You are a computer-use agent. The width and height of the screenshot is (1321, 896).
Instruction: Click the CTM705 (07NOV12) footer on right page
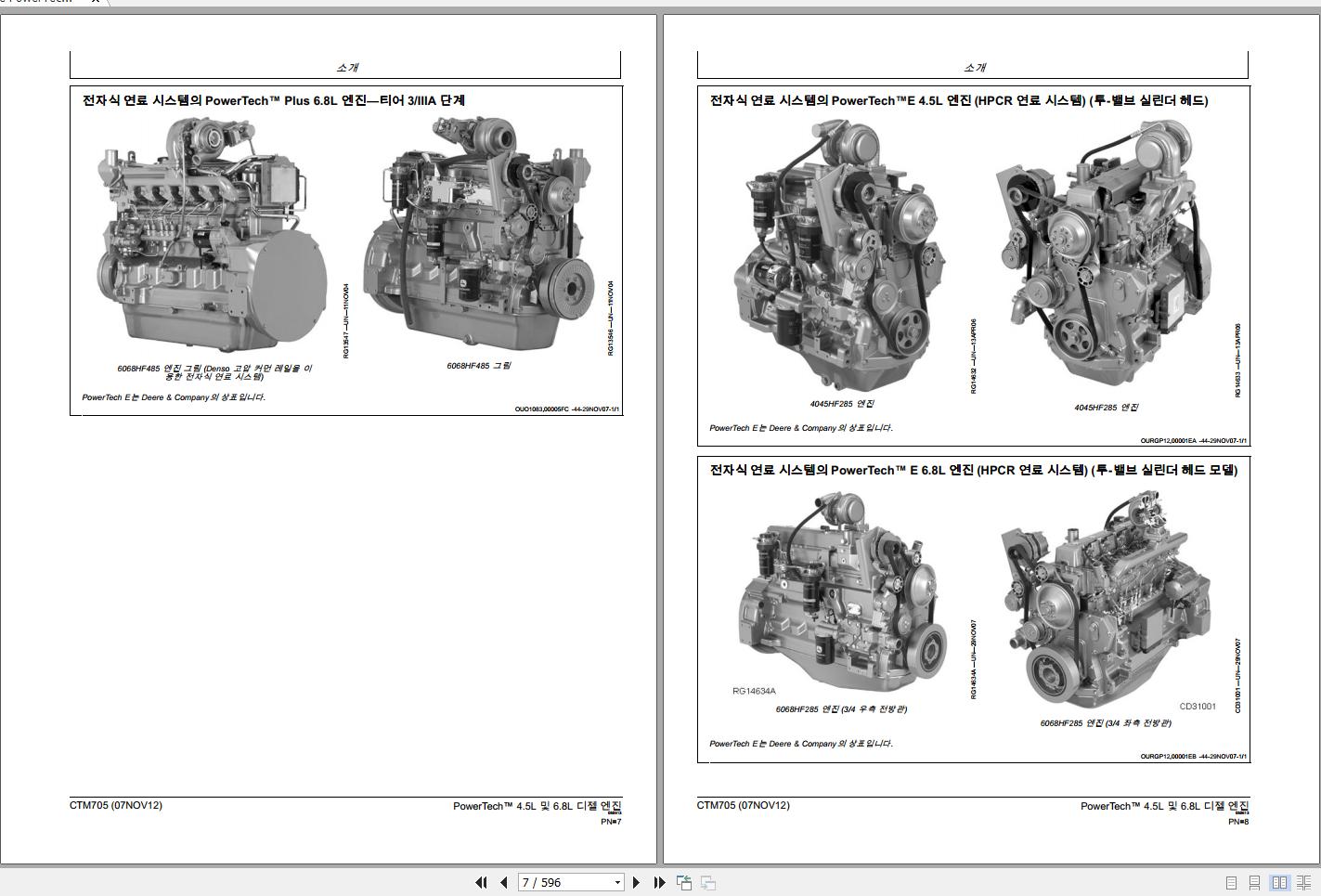[744, 805]
